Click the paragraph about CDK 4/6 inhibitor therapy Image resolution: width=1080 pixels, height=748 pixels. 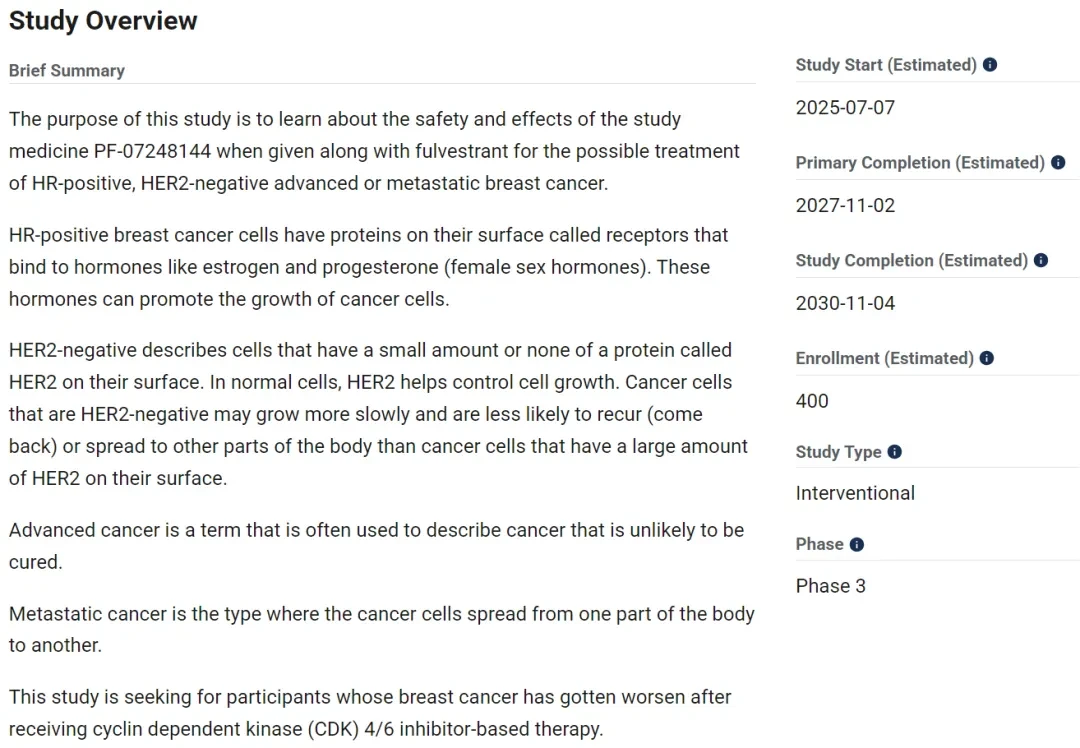[371, 713]
